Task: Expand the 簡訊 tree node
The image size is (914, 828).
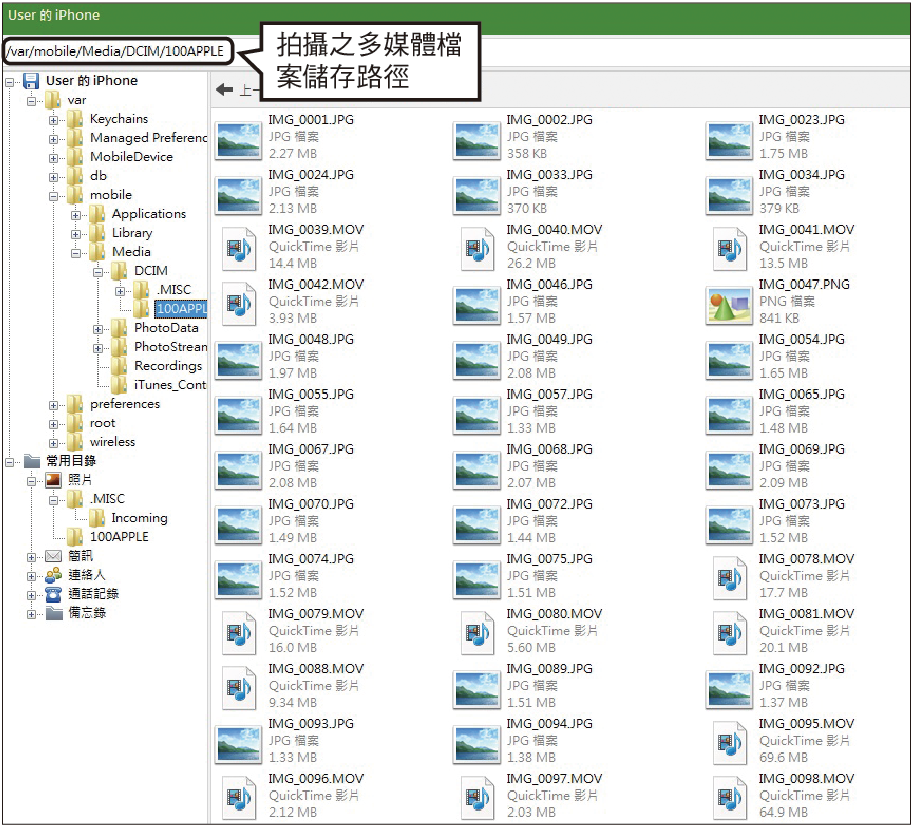Action: point(31,557)
